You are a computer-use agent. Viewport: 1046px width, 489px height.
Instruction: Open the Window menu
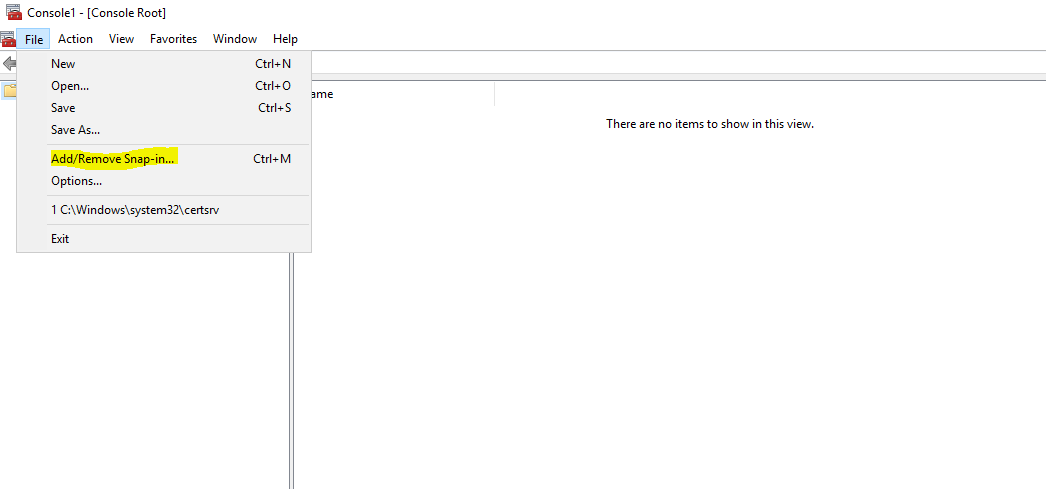[x=234, y=39]
